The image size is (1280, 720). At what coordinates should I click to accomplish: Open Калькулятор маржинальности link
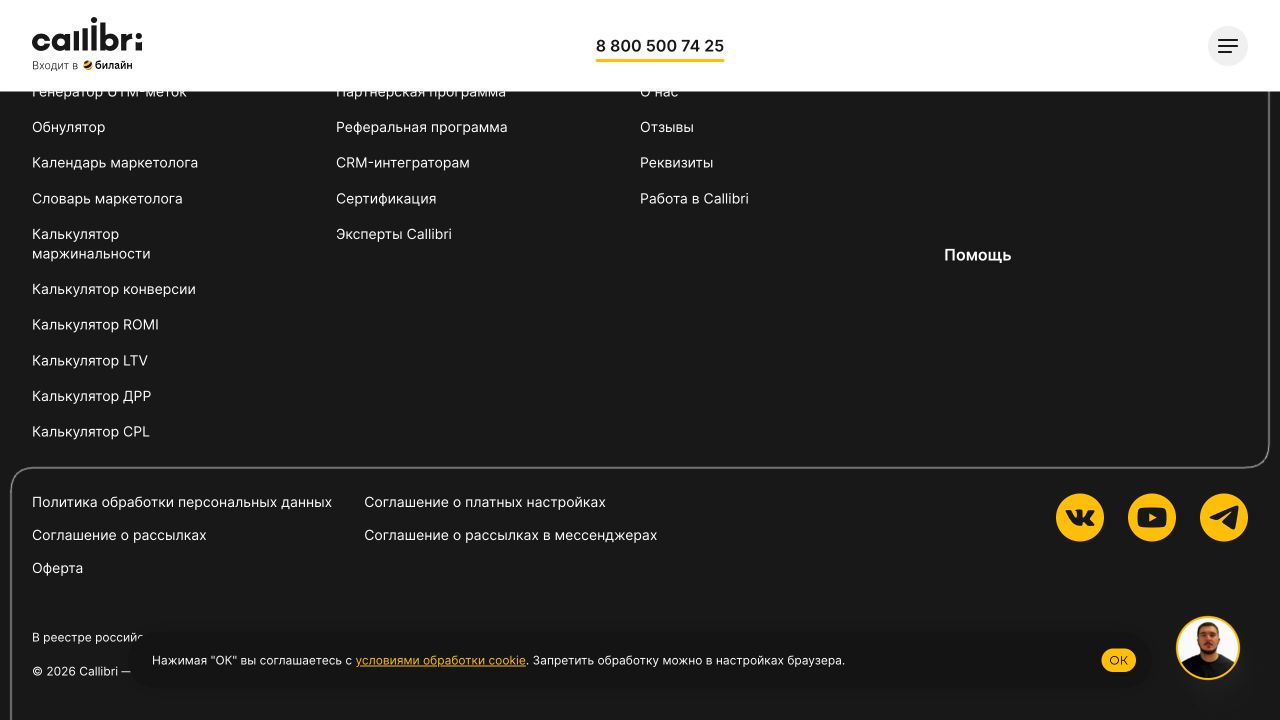(91, 244)
